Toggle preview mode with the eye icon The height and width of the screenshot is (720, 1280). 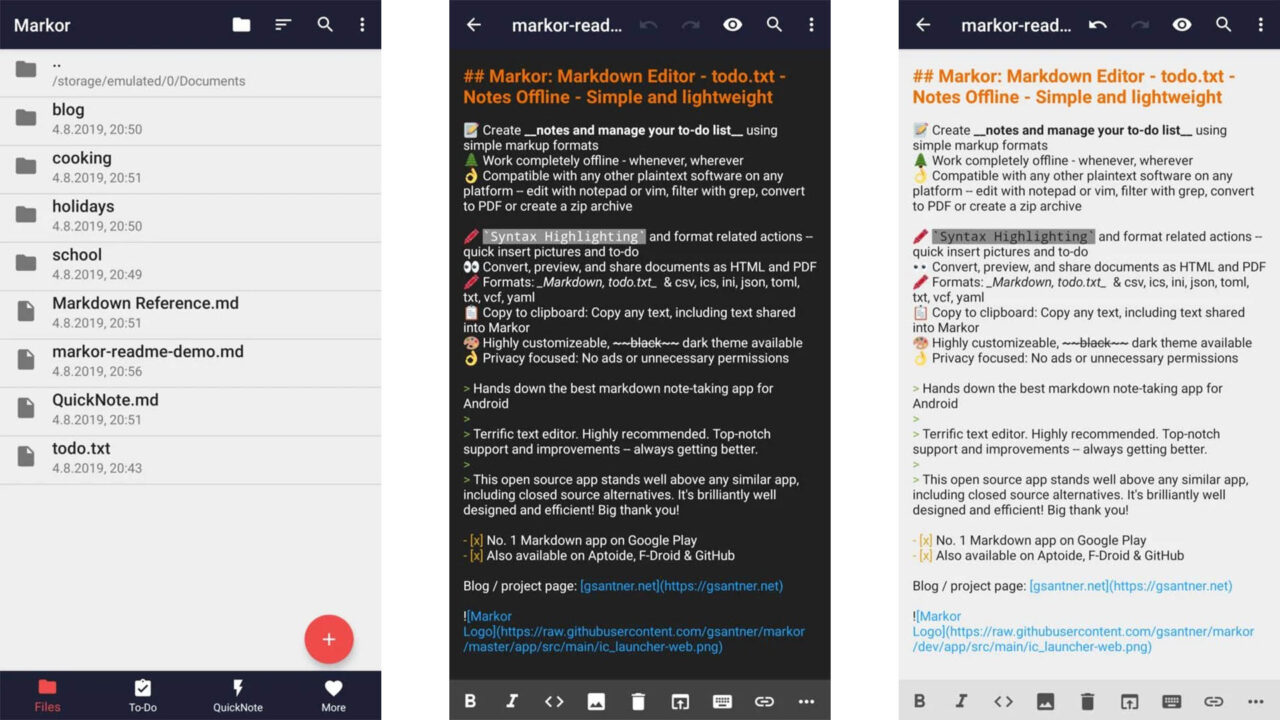[x=732, y=25]
